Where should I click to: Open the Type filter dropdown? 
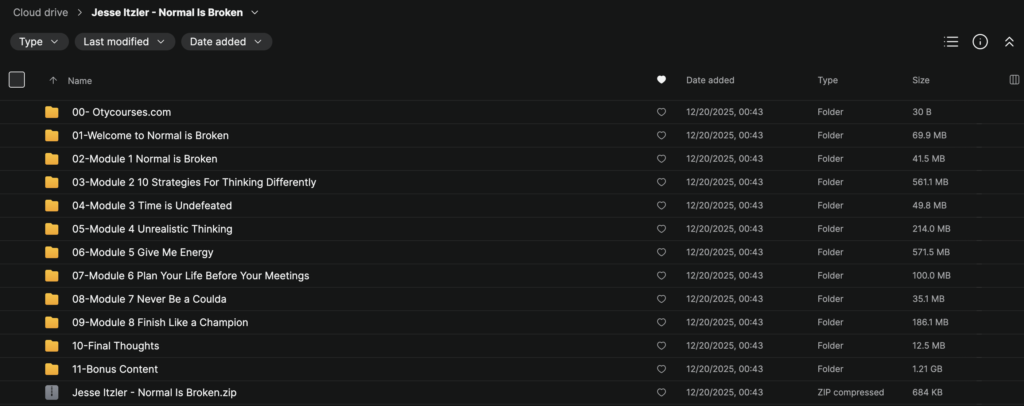tap(40, 42)
